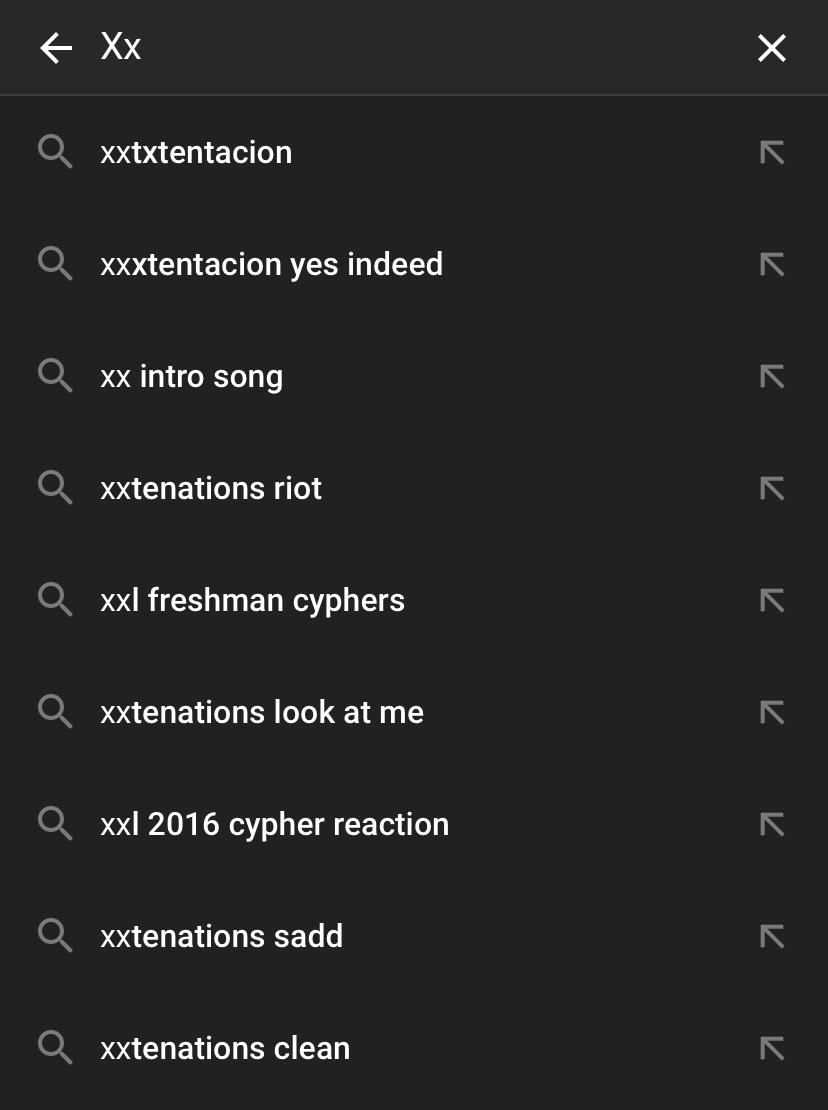Insert xx intro song via arrow icon
This screenshot has height=1110, width=828.
point(771,377)
